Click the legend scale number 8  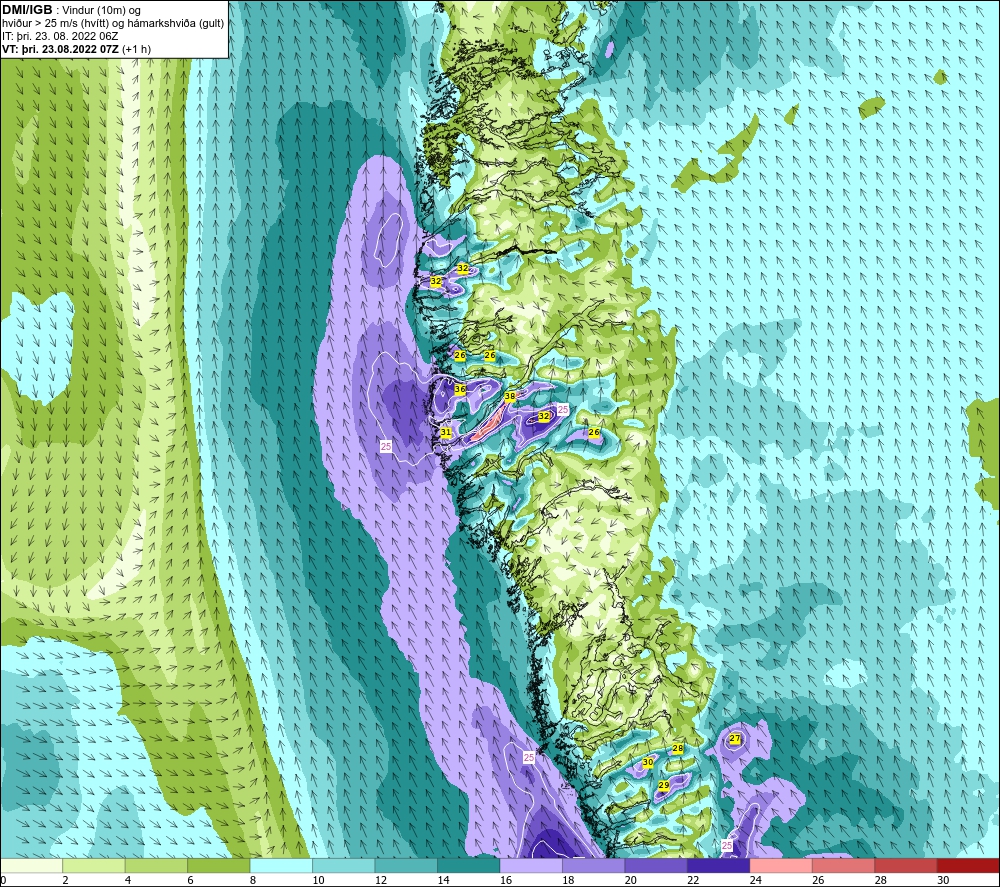[x=253, y=880]
